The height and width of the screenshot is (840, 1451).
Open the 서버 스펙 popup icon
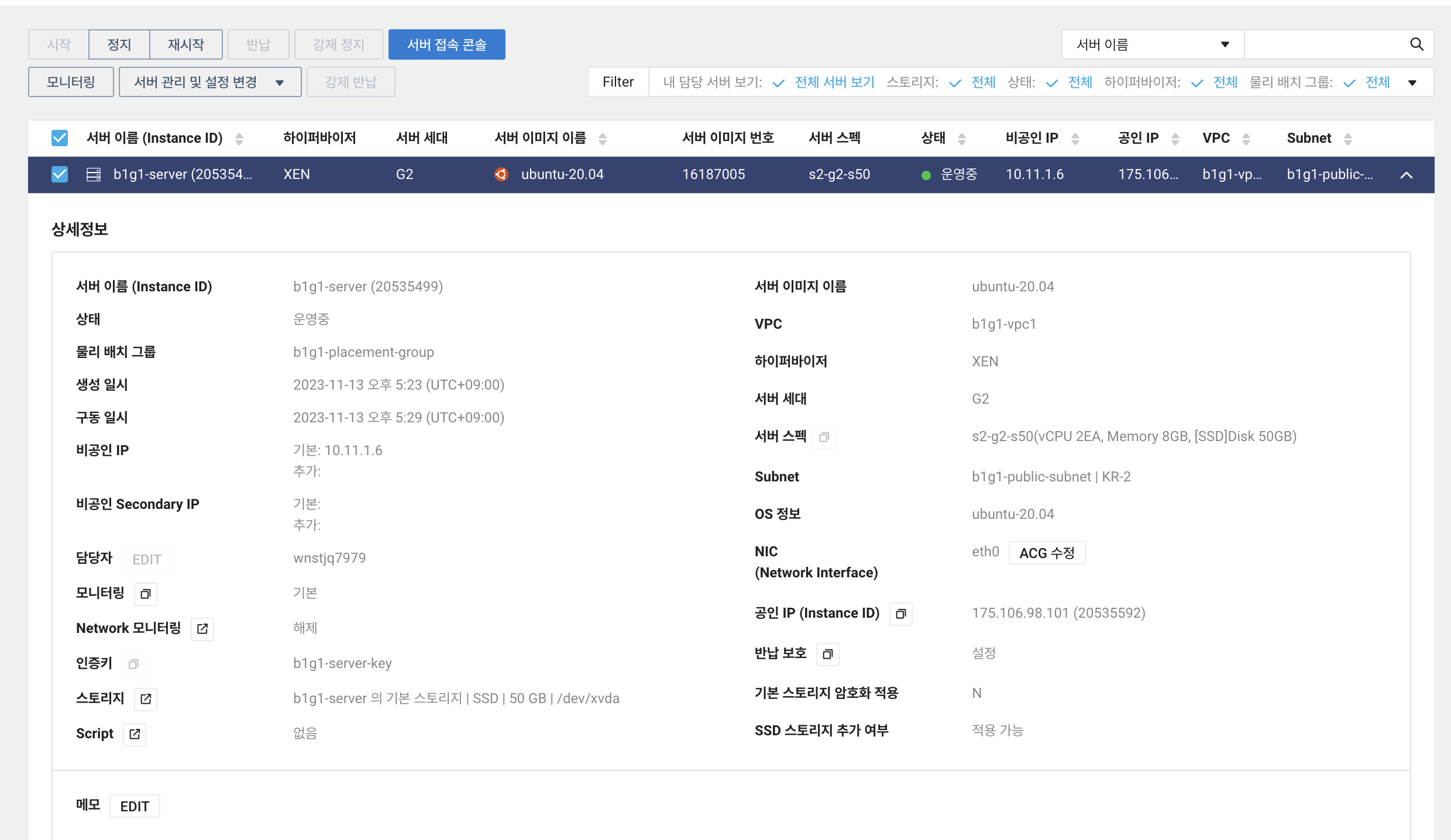pyautogui.click(x=824, y=437)
